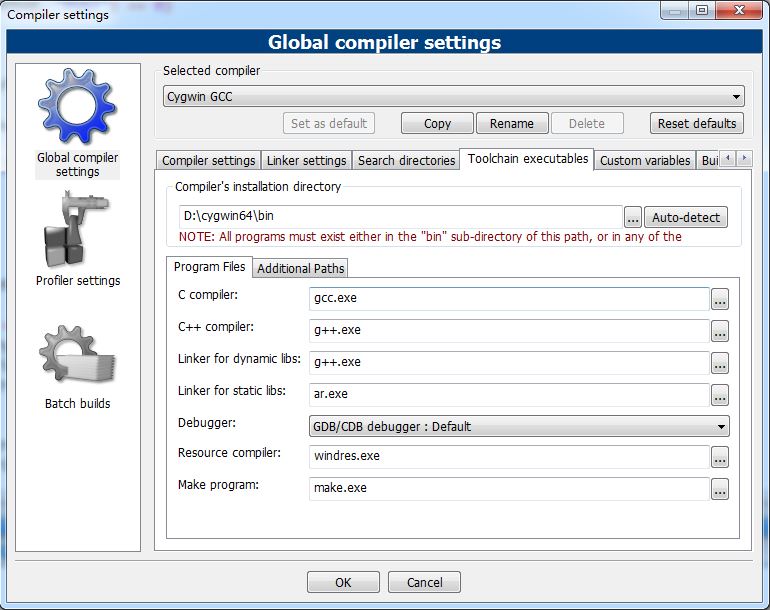This screenshot has height=610, width=770.
Task: Browse for the resource compiler executable
Action: [x=720, y=457]
